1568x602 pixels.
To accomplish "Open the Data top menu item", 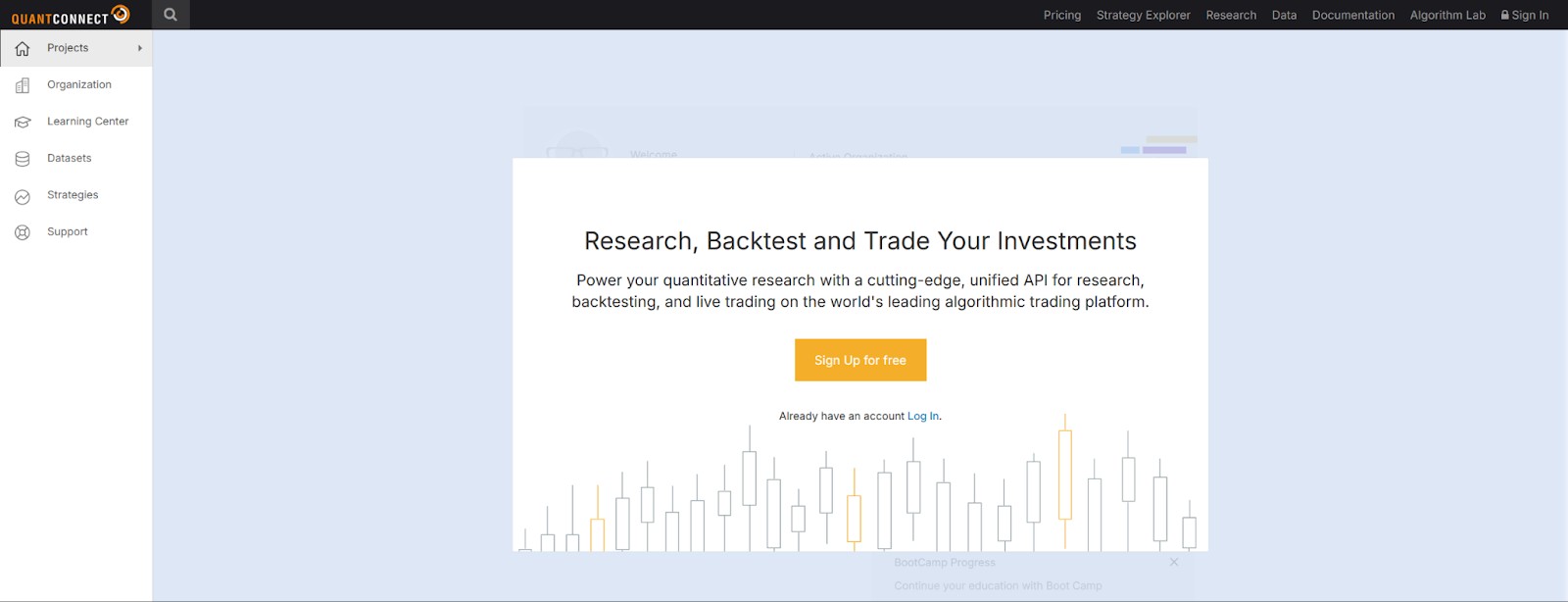I will pos(1284,15).
